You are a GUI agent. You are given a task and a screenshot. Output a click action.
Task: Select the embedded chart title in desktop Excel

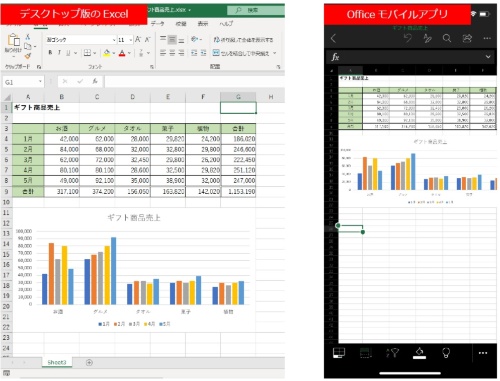tap(134, 218)
